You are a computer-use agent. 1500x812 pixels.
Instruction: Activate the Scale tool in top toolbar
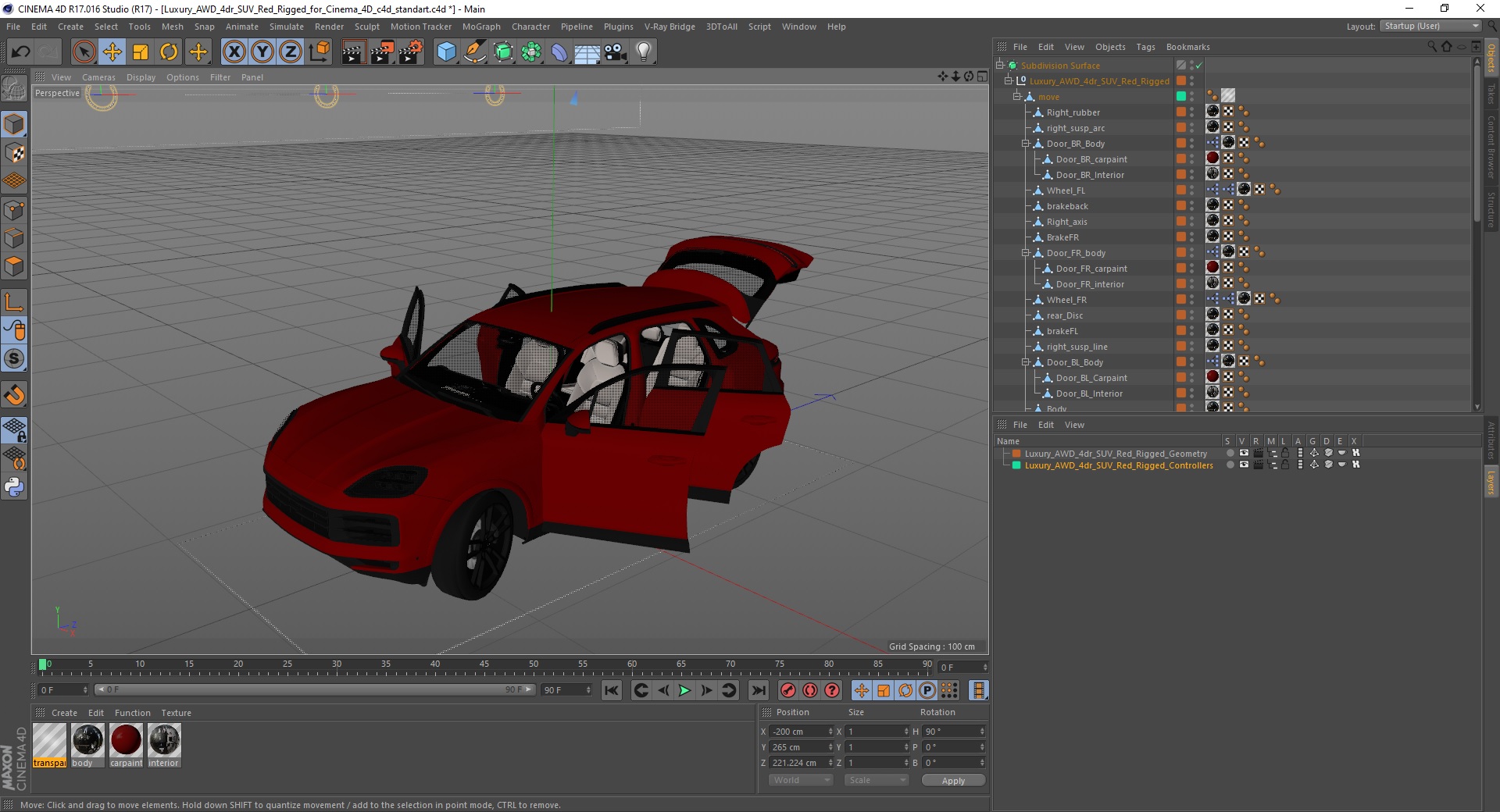(x=141, y=52)
